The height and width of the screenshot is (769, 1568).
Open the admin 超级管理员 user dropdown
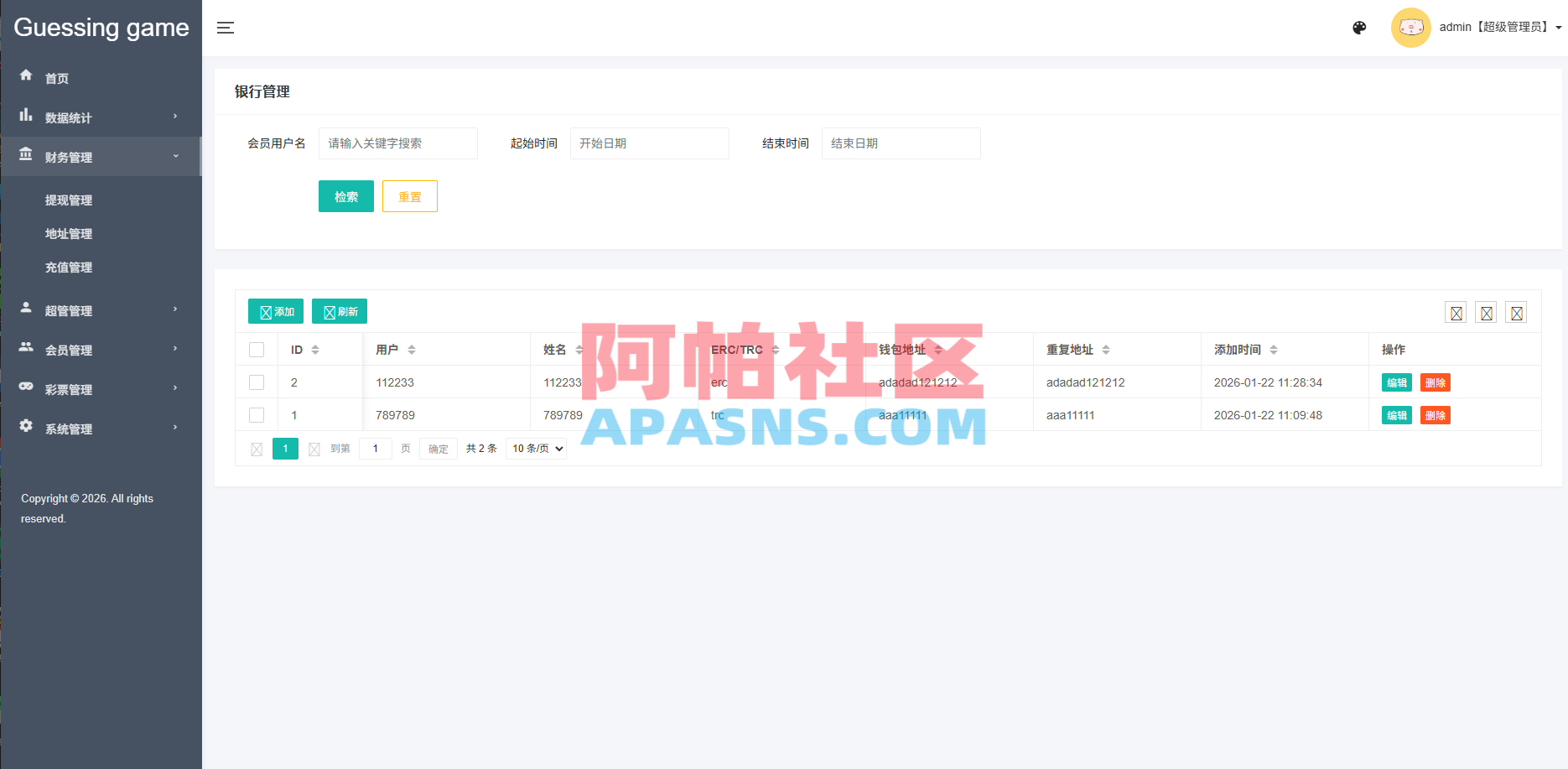tap(1500, 28)
